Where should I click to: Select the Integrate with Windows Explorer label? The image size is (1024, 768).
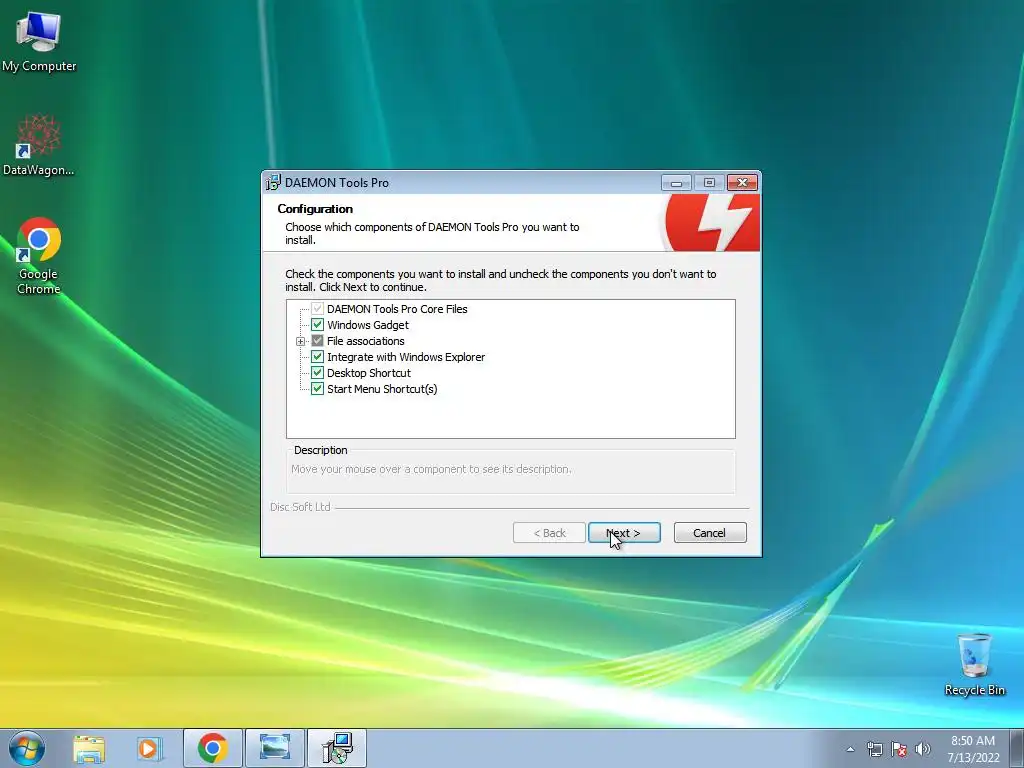tap(406, 357)
